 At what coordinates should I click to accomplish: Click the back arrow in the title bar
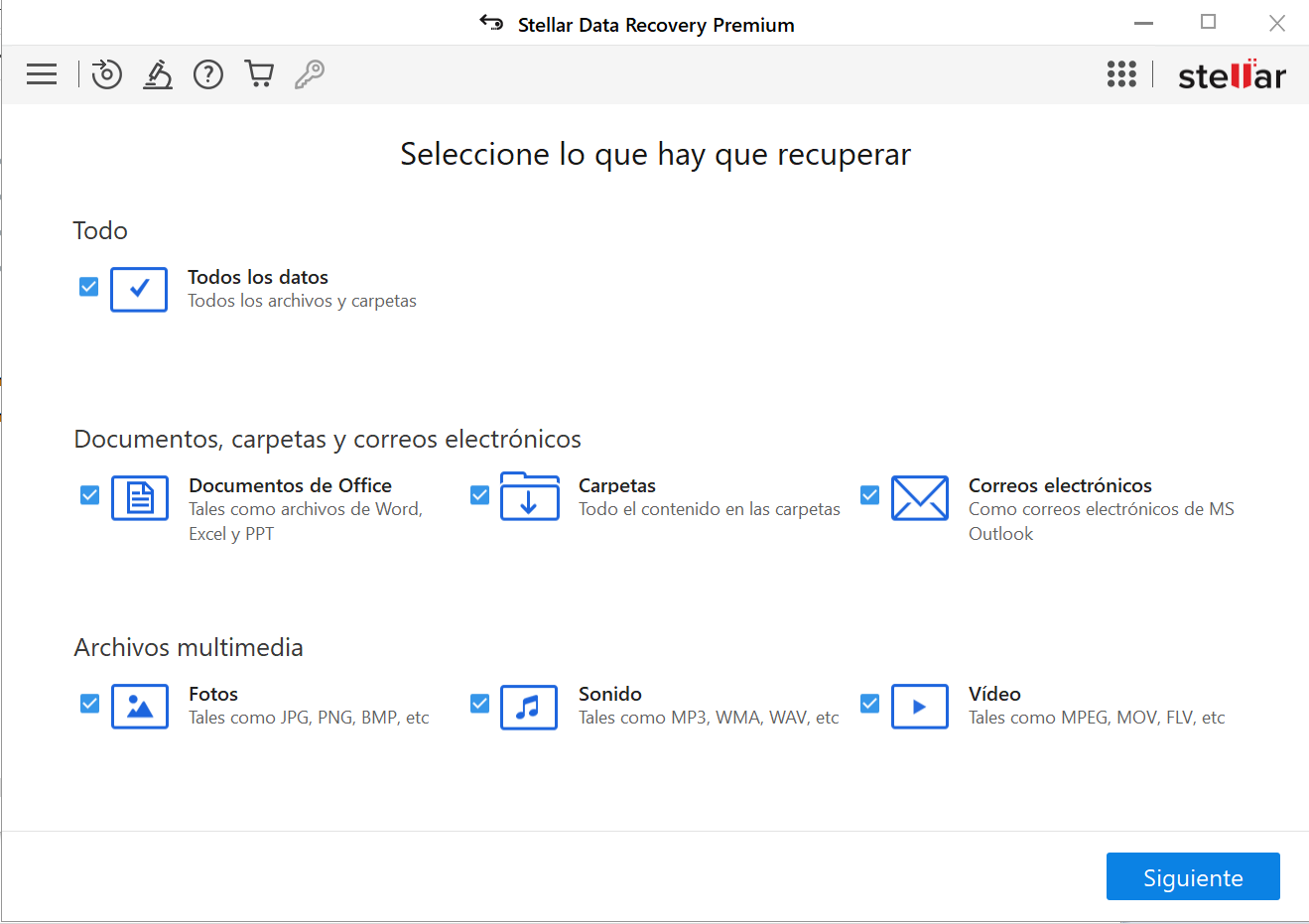[491, 22]
